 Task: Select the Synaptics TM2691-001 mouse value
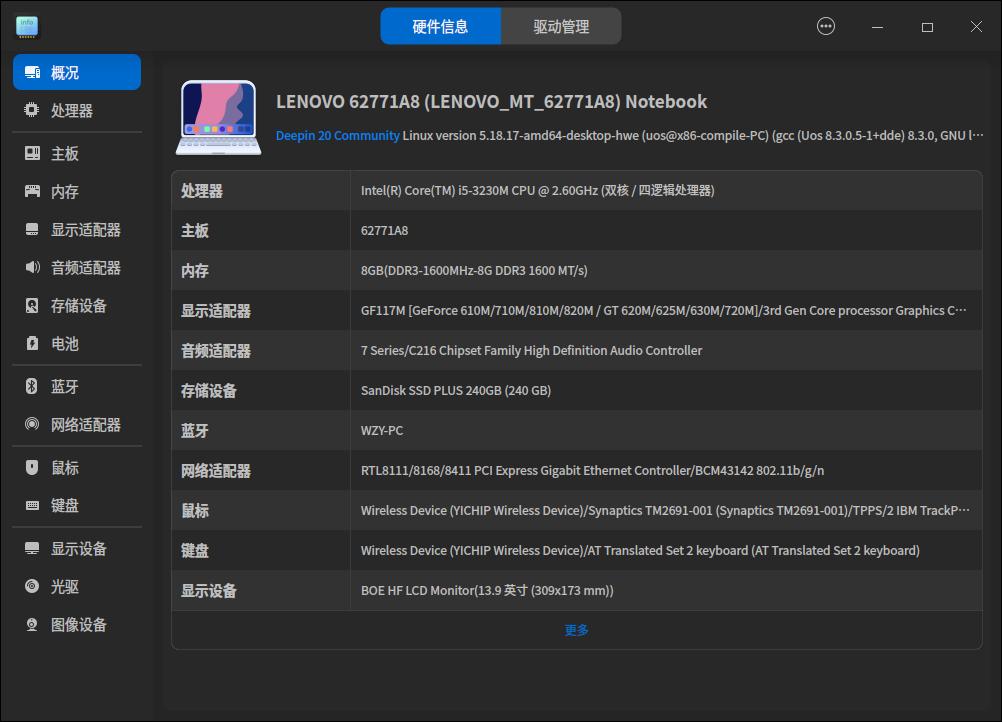[x=665, y=511]
